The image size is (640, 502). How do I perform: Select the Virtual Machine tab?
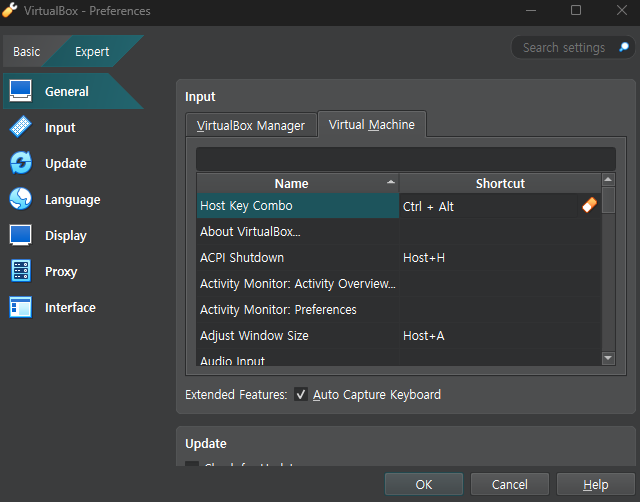(372, 124)
